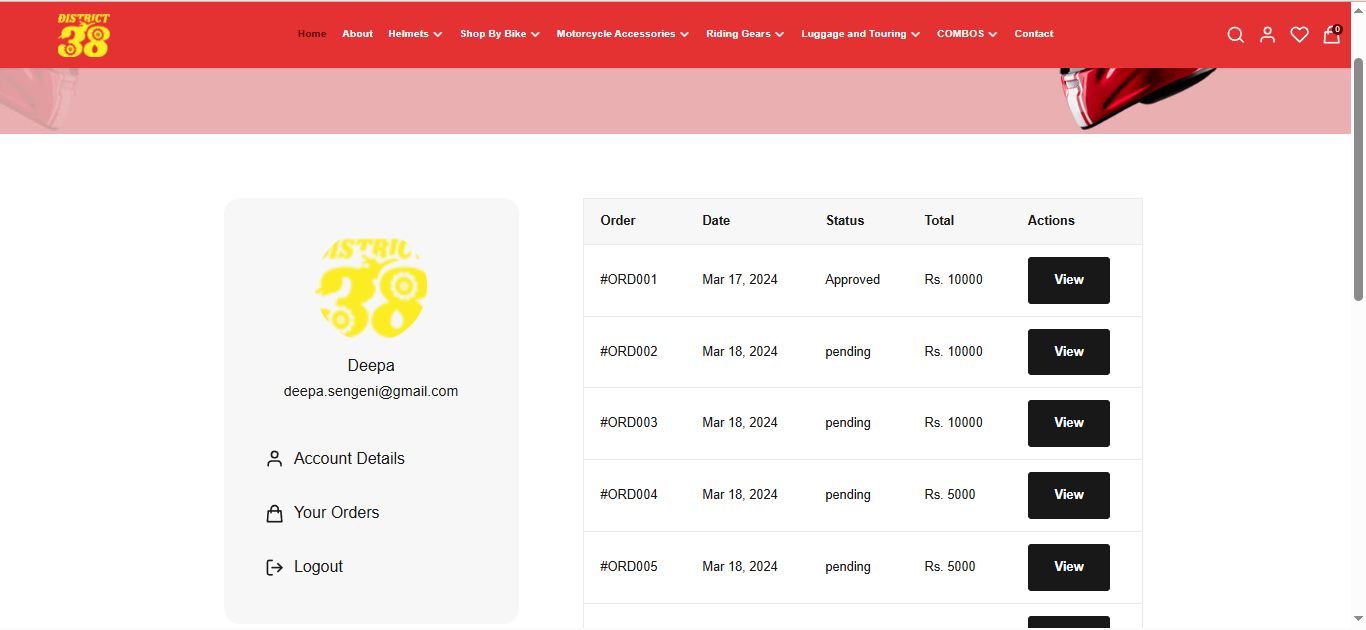Expand the Helmets dropdown menu

pyautogui.click(x=415, y=34)
